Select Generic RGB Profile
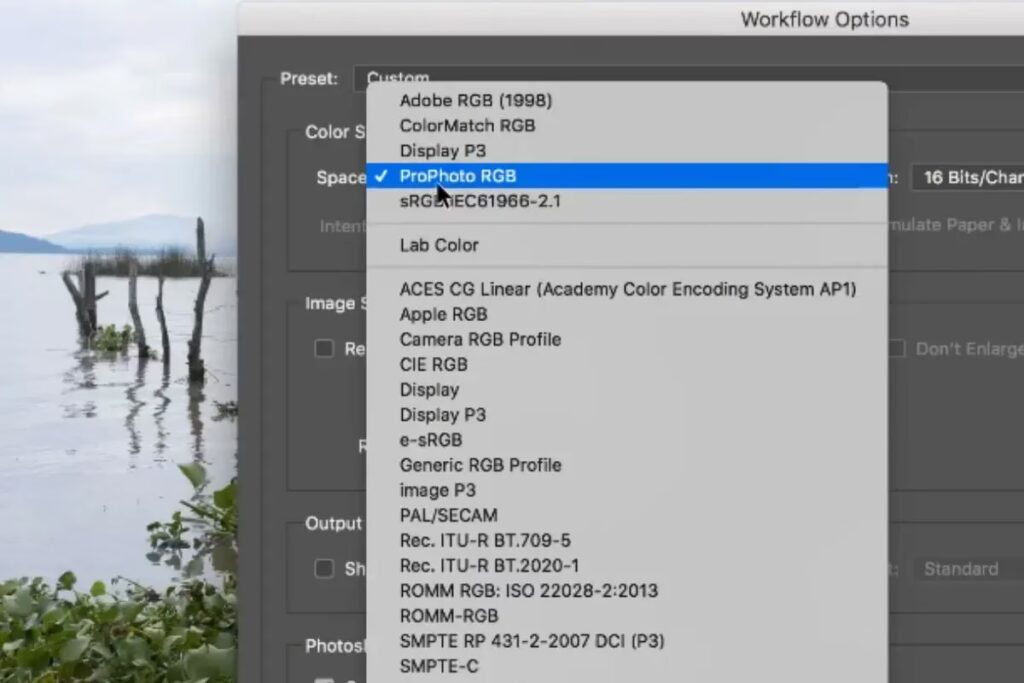 [x=480, y=465]
